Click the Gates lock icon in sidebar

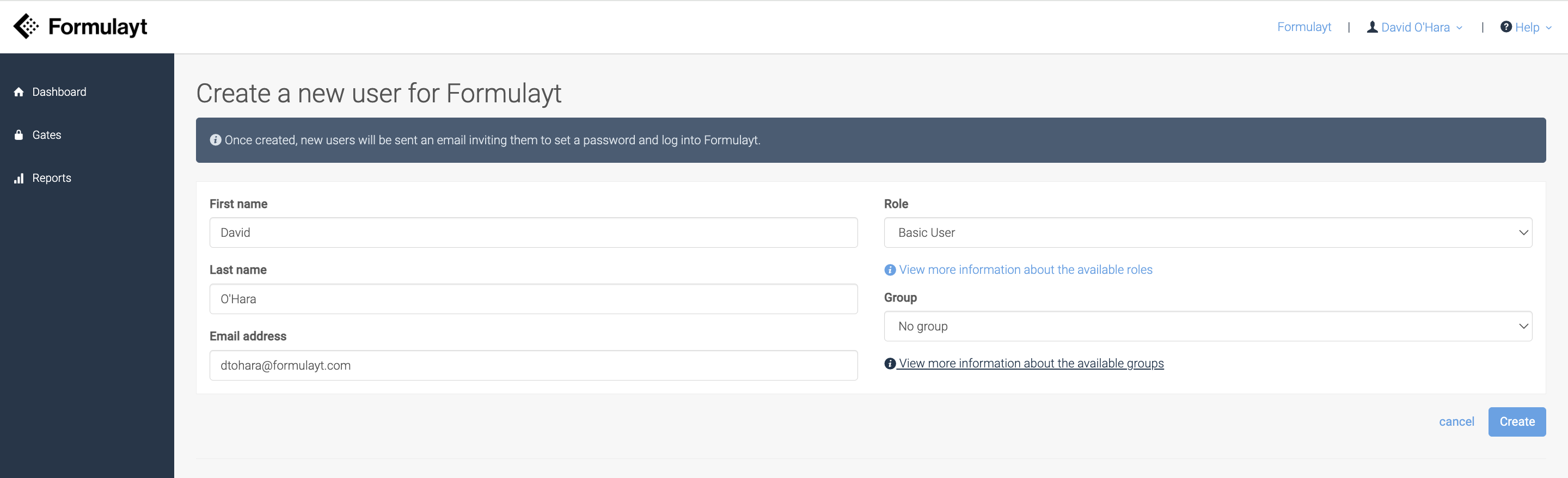coord(19,135)
